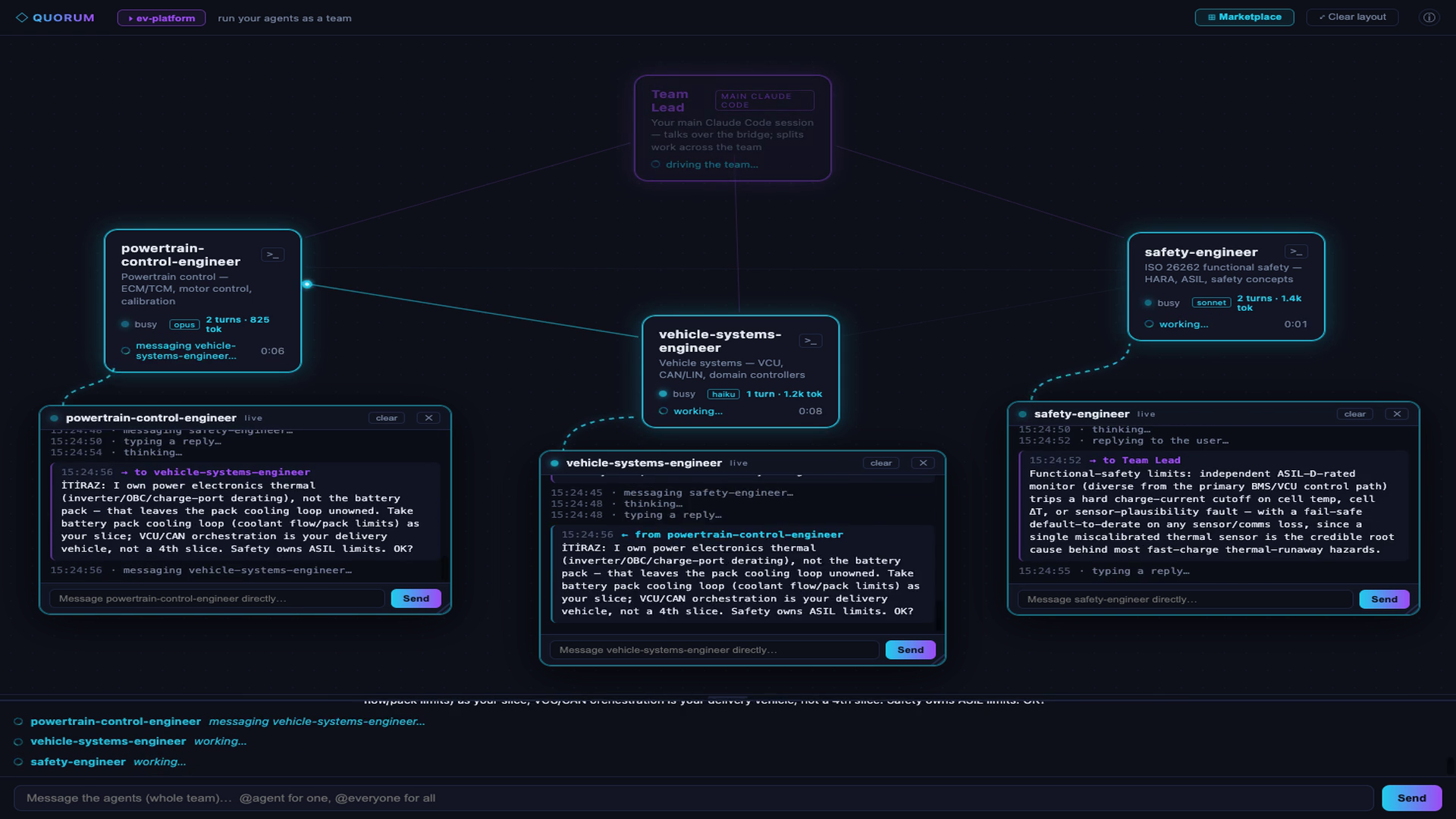The image size is (1456, 819).
Task: Click the Quorum diamond logo icon
Action: pos(22,17)
